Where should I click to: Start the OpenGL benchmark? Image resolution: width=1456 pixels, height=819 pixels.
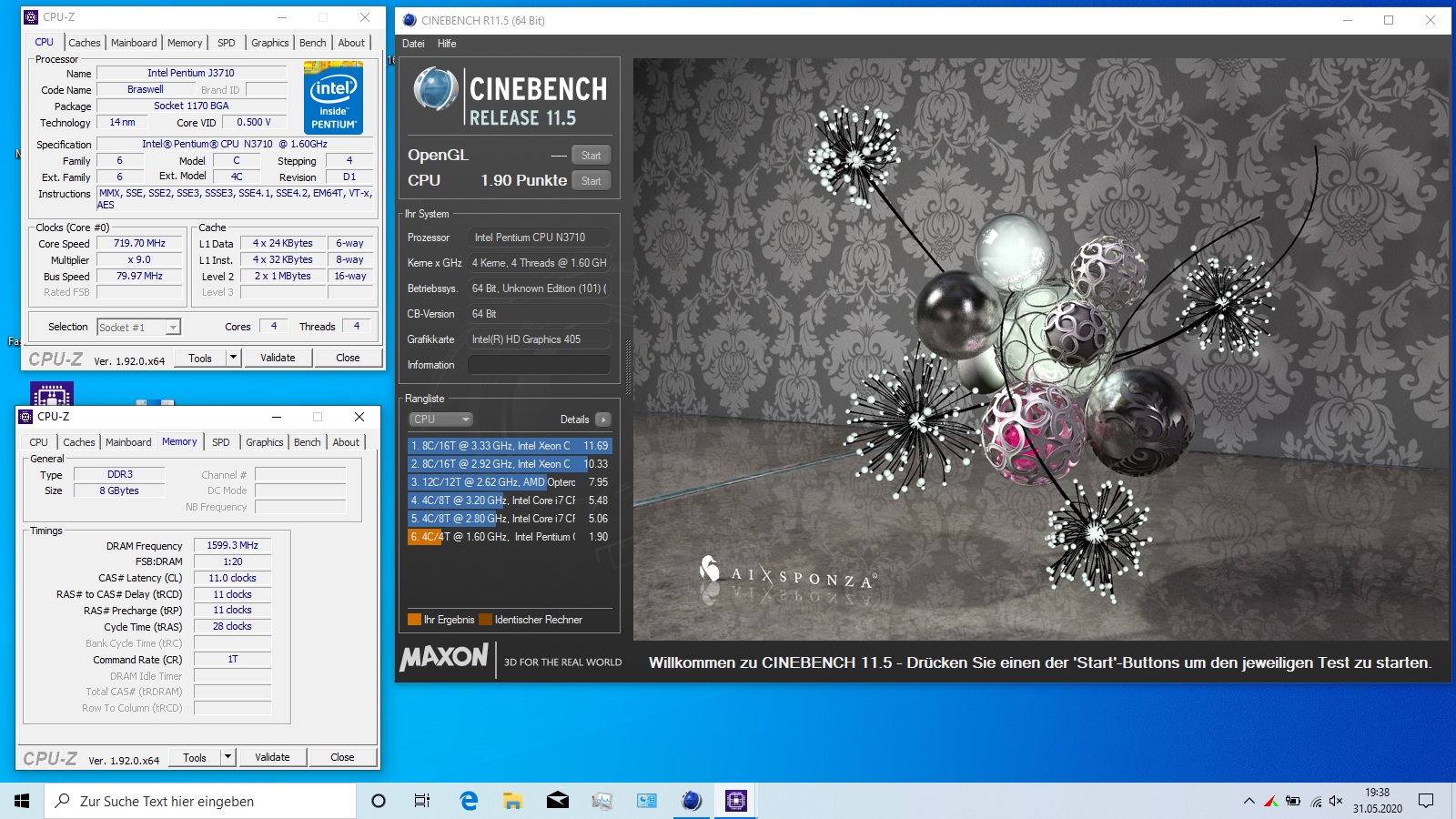coord(591,156)
